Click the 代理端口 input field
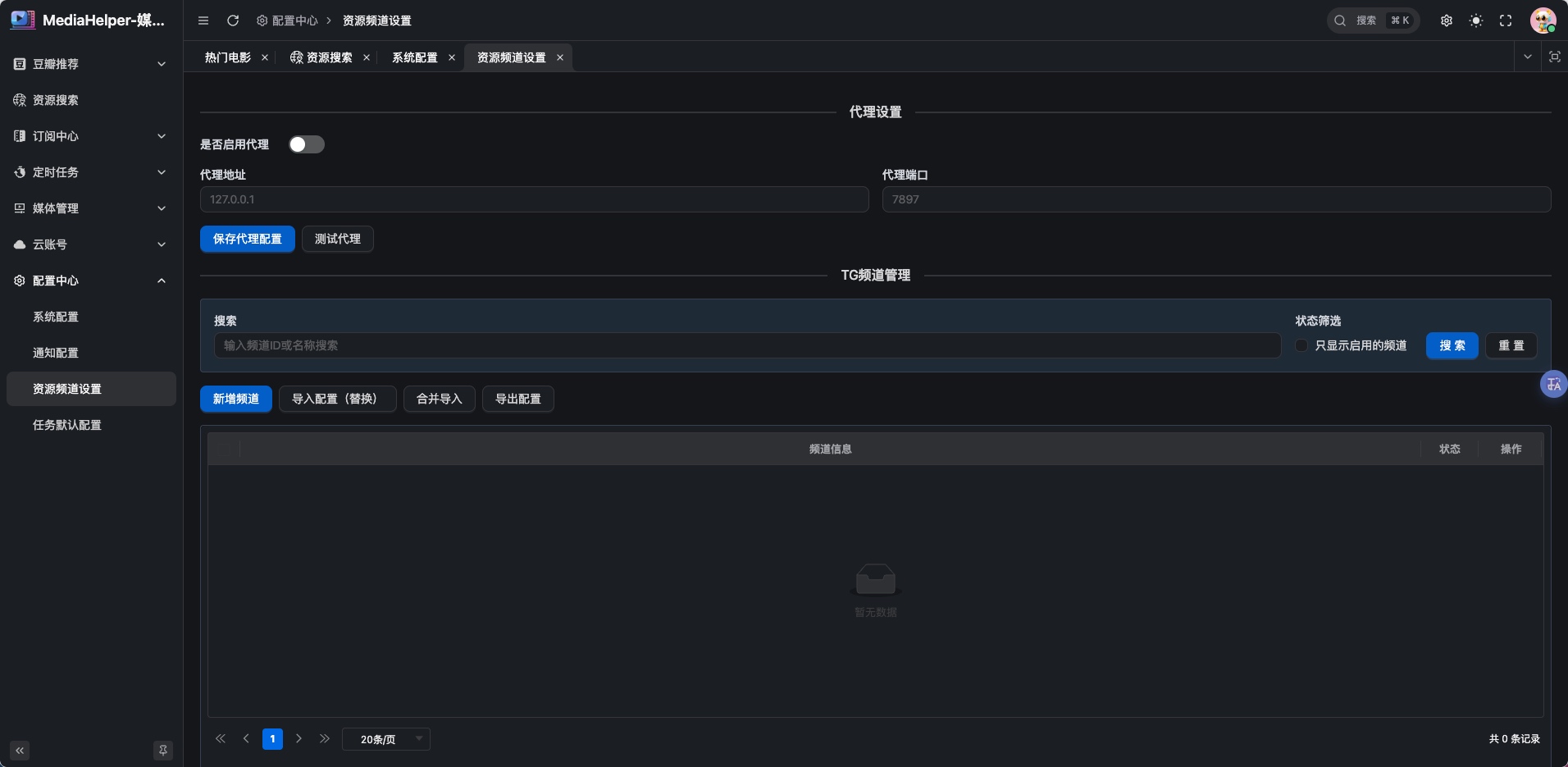Image resolution: width=1568 pixels, height=767 pixels. coord(1217,199)
